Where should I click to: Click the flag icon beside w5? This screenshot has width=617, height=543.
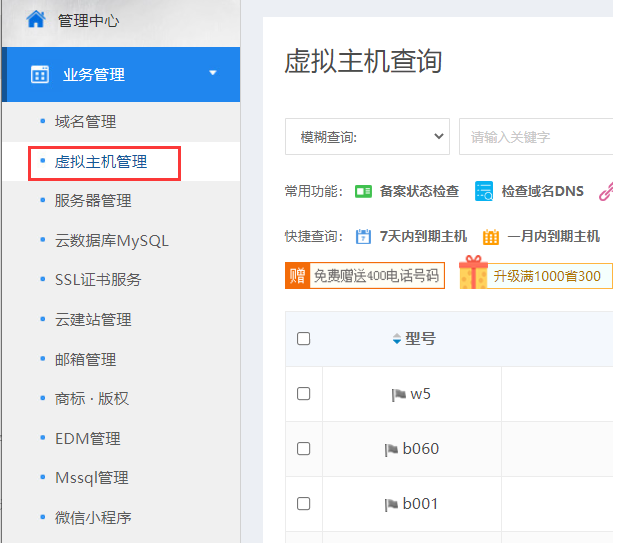pyautogui.click(x=399, y=395)
